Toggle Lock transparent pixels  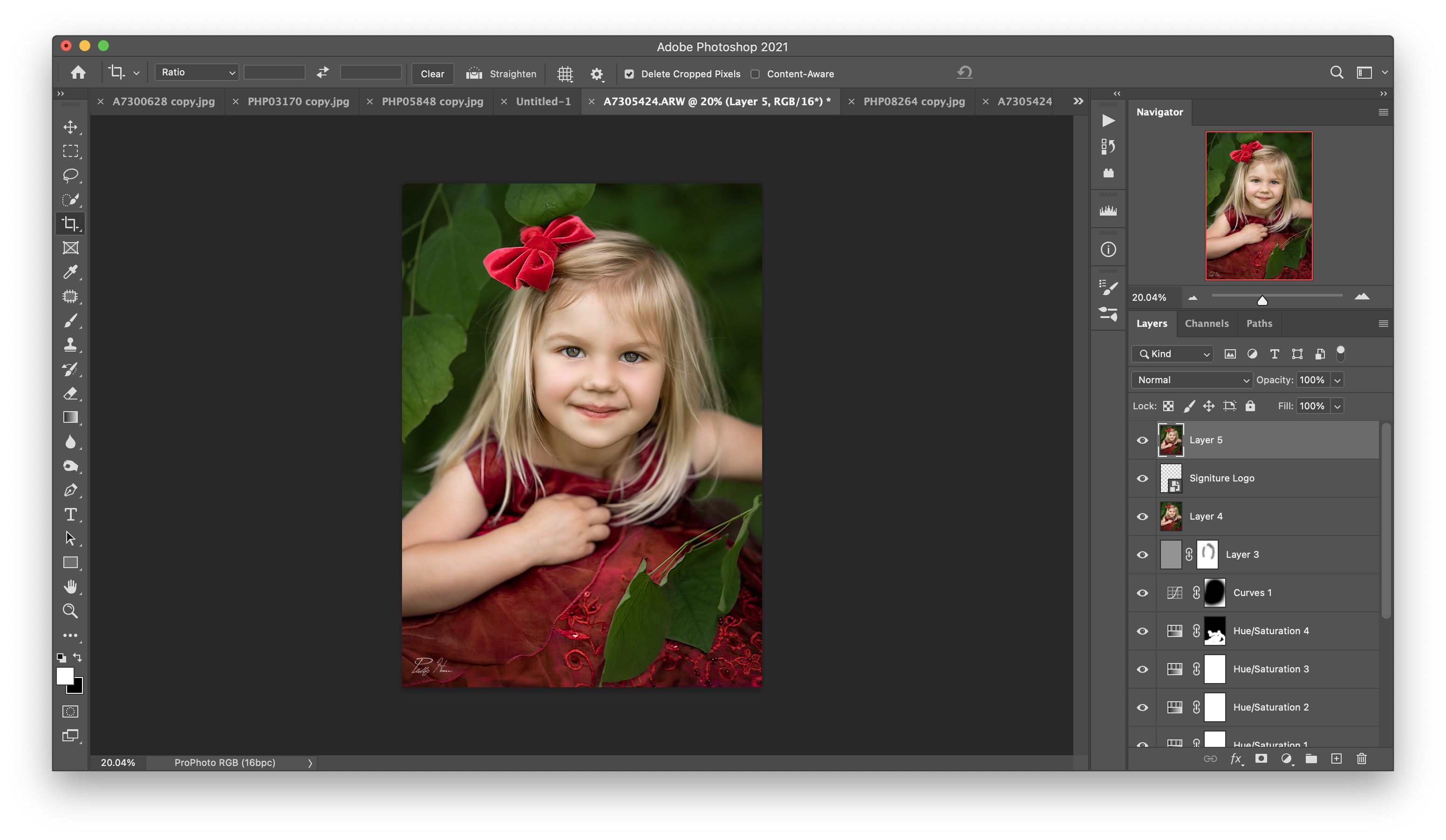(1168, 406)
